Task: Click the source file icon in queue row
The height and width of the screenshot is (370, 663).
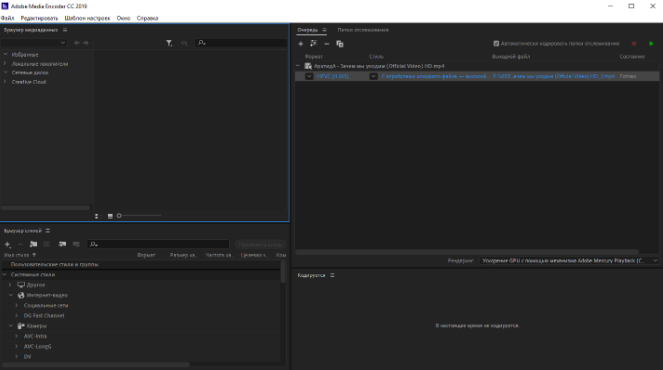Action: click(308, 66)
